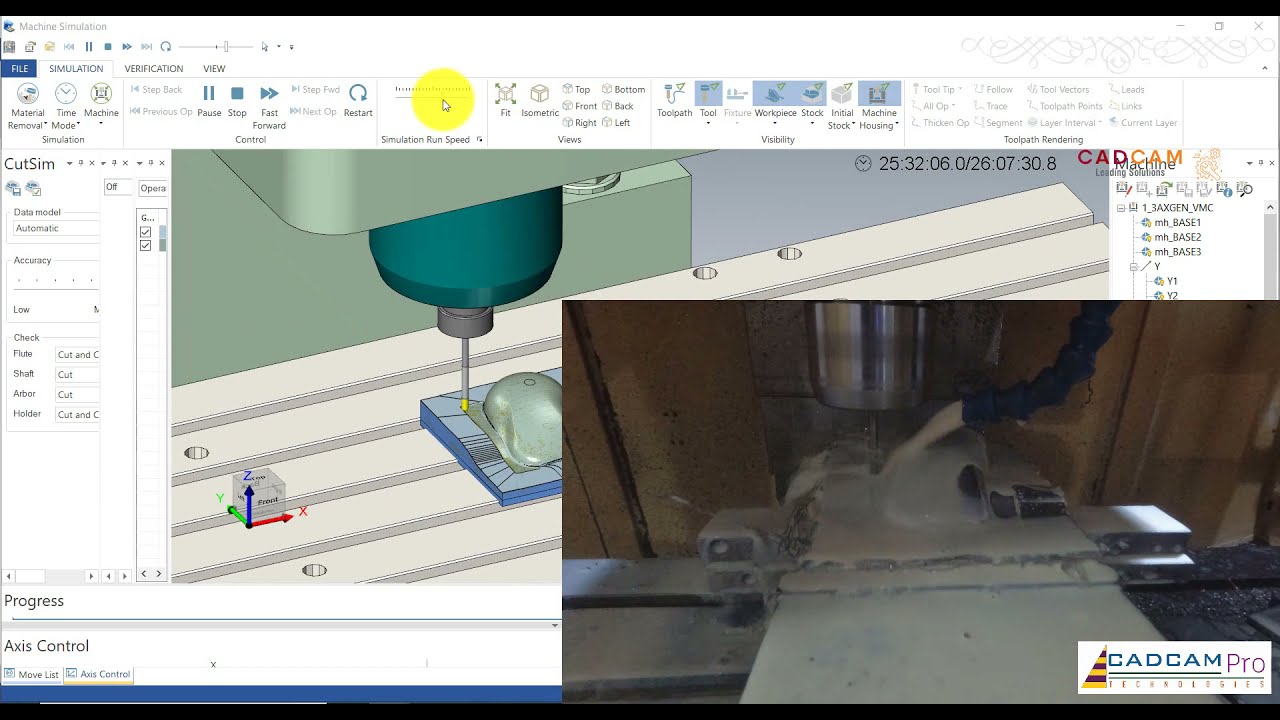Select the Front view
This screenshot has height=720, width=1280.
580,106
